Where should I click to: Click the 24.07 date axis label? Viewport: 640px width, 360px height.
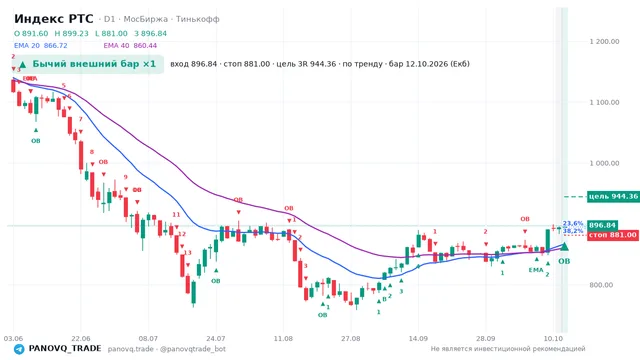click(216, 338)
